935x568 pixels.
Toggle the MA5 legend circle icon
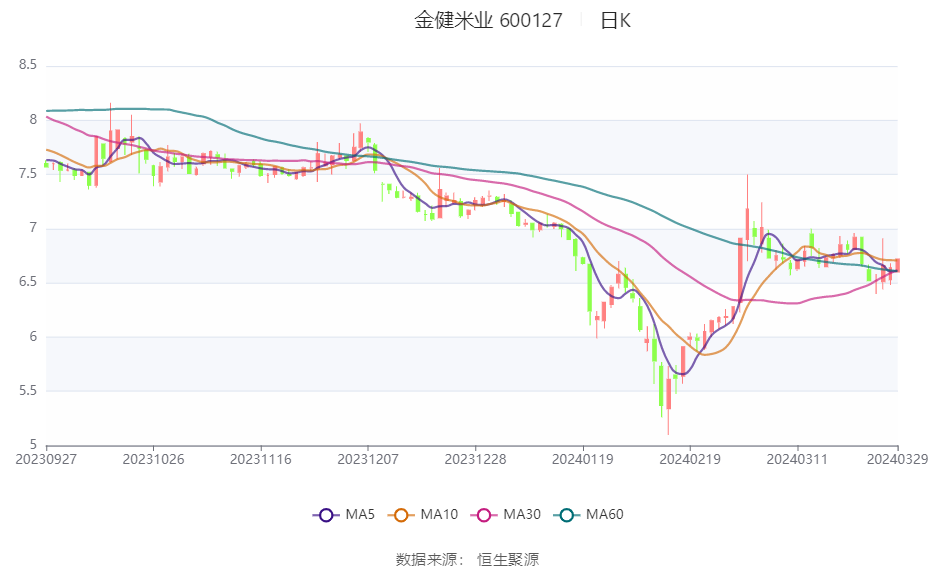point(326,515)
